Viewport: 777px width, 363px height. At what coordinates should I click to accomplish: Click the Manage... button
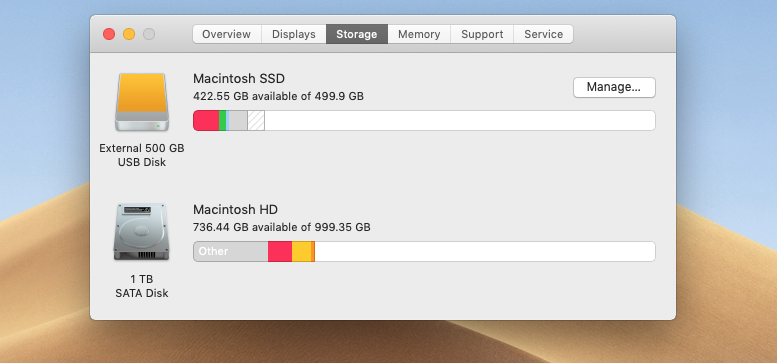click(614, 87)
